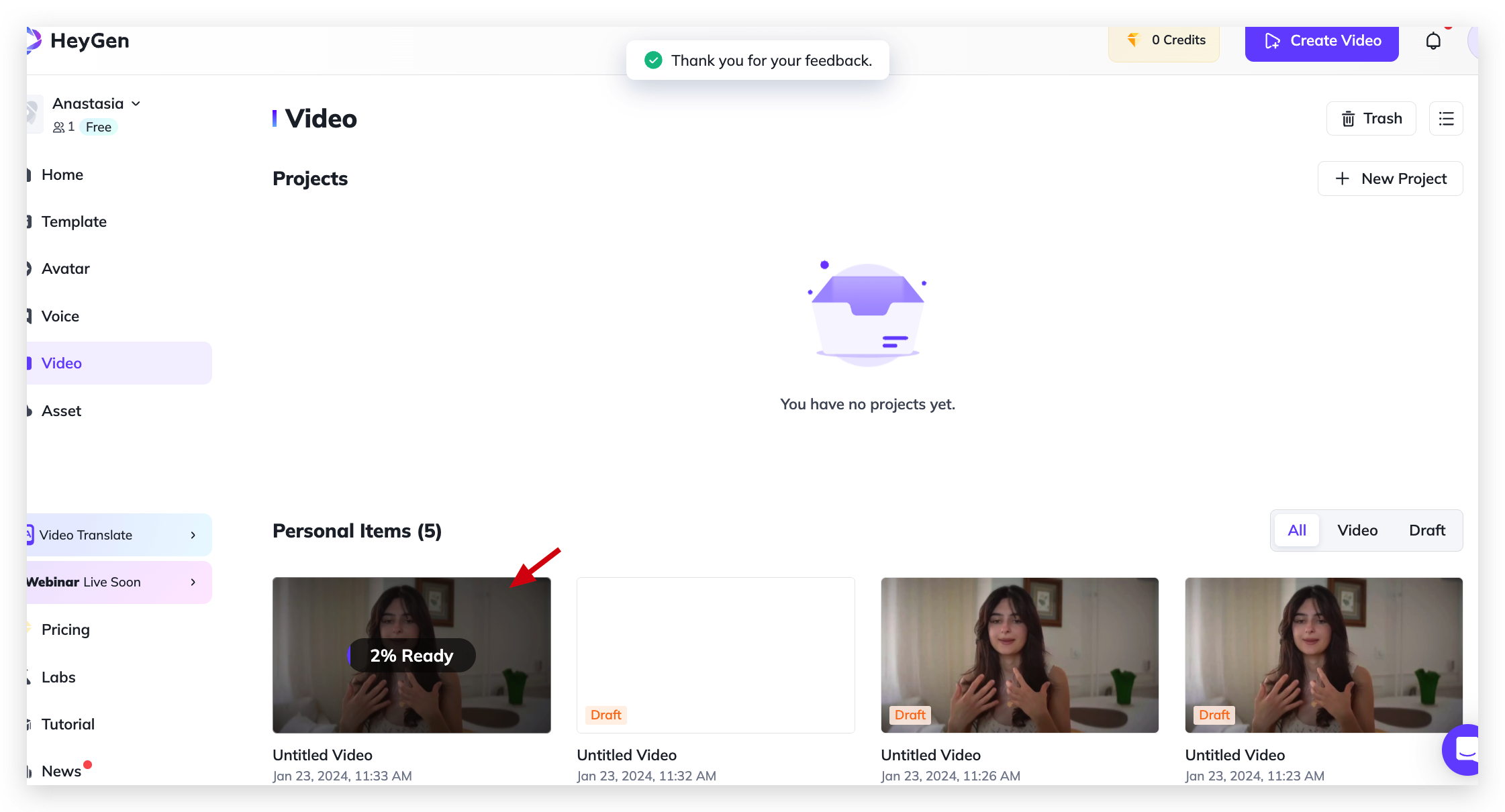Click the notification bell icon
Screen dimensions: 1505x812
[x=1433, y=41]
